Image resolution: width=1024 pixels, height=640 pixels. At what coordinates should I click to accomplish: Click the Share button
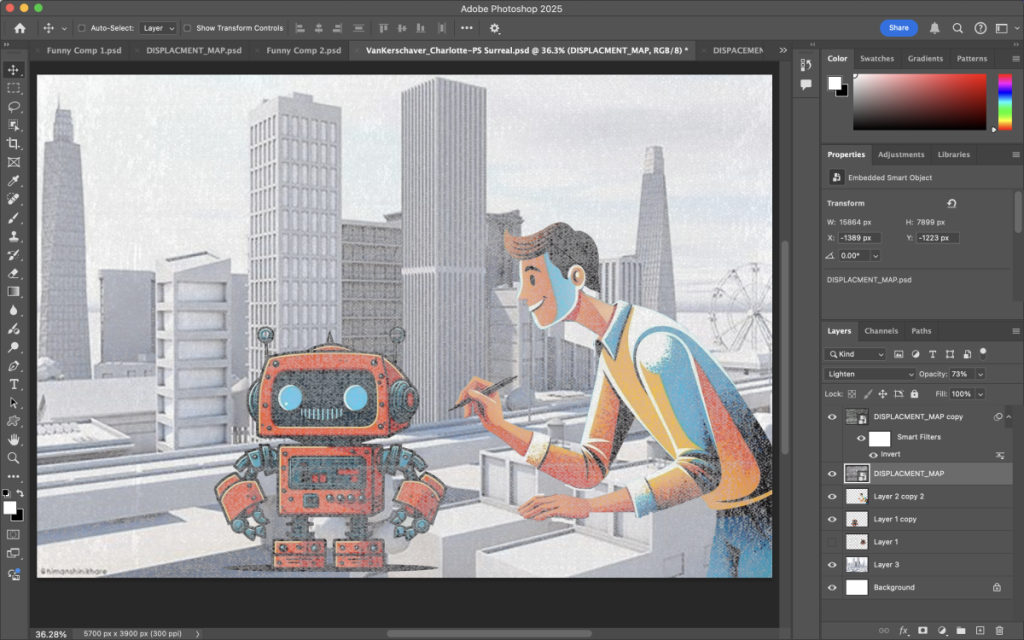click(898, 28)
